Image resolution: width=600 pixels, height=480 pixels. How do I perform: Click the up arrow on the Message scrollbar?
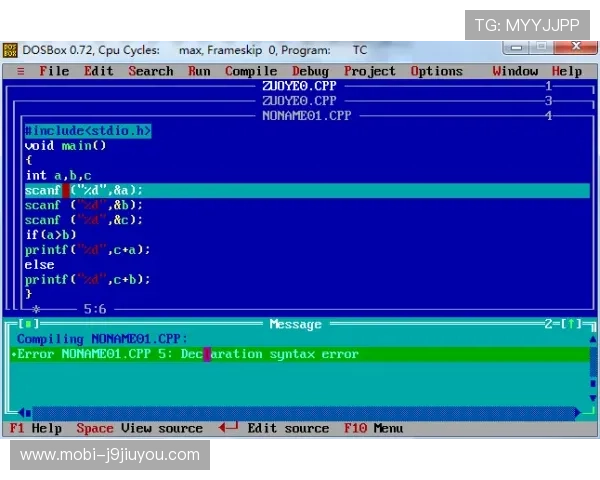pos(593,339)
